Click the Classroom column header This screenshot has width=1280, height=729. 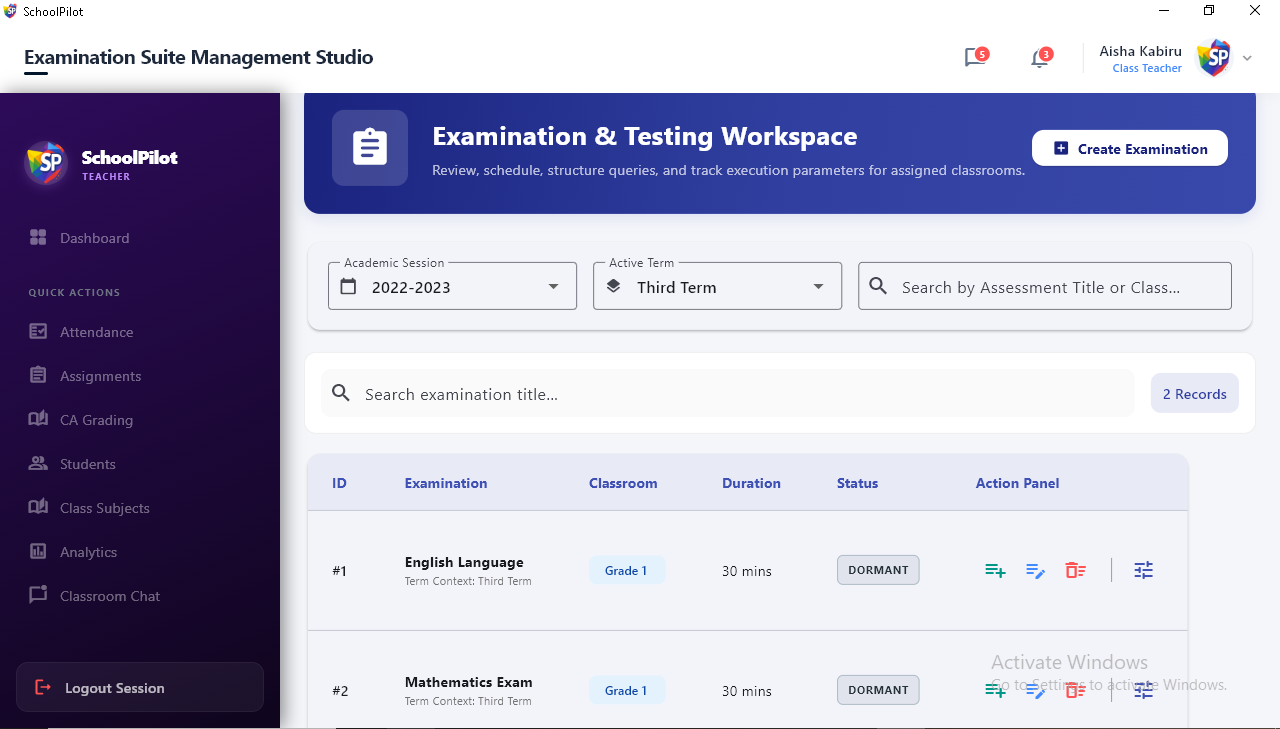pos(623,483)
